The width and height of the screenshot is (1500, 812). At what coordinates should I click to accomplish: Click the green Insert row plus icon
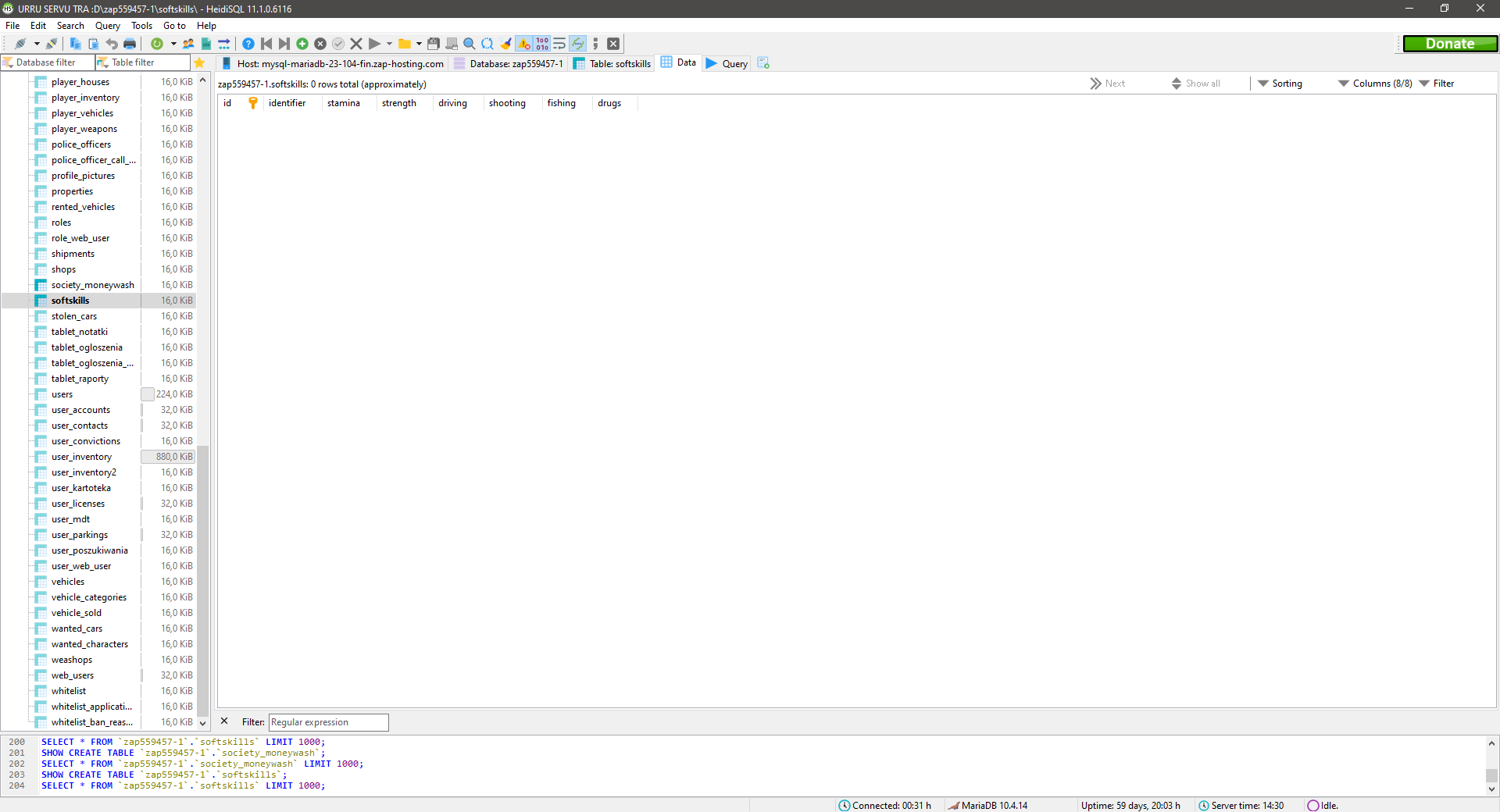(302, 44)
